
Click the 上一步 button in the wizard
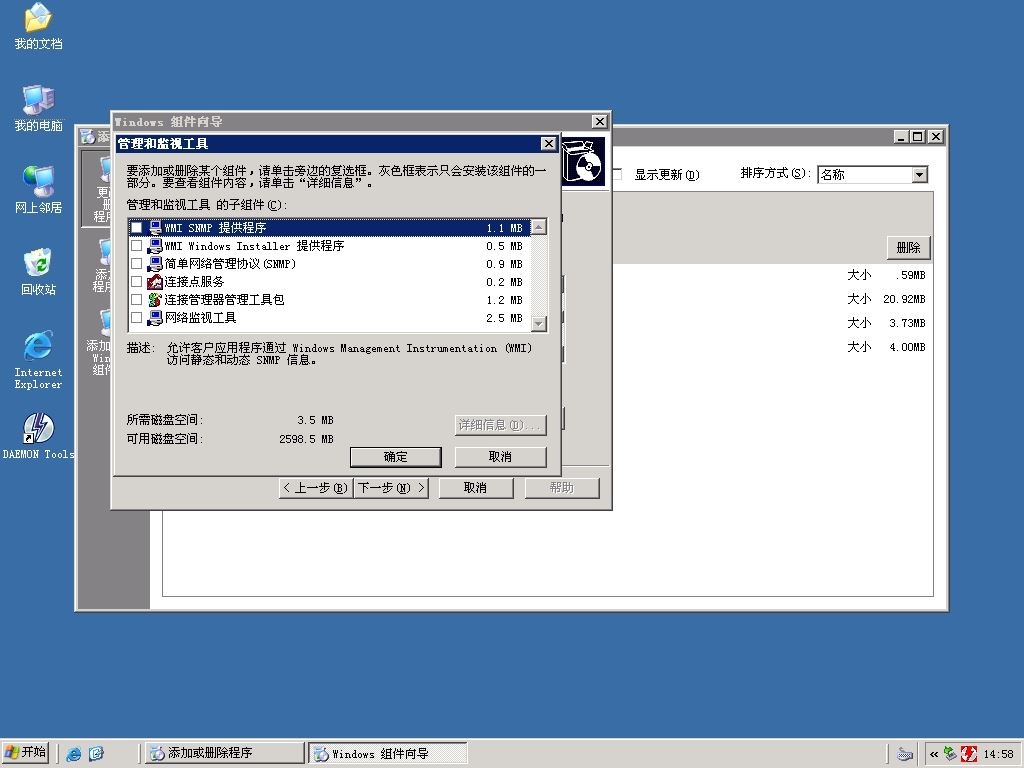point(316,488)
